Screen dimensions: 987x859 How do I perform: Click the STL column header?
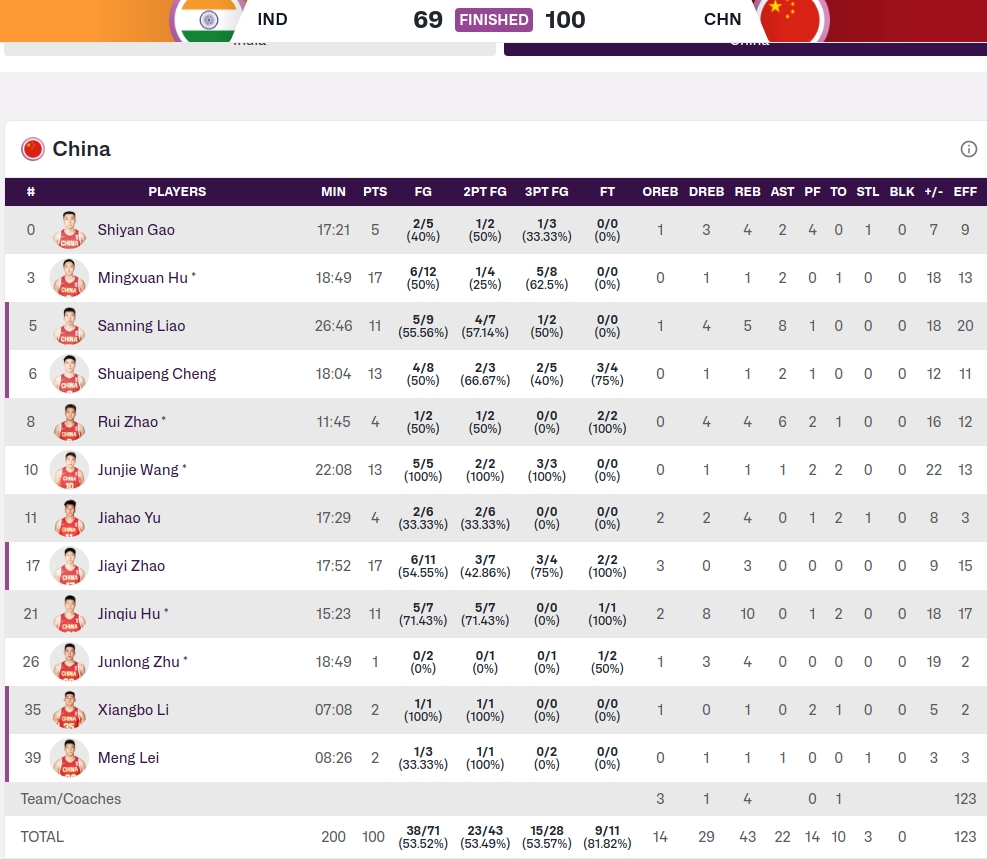(x=867, y=192)
